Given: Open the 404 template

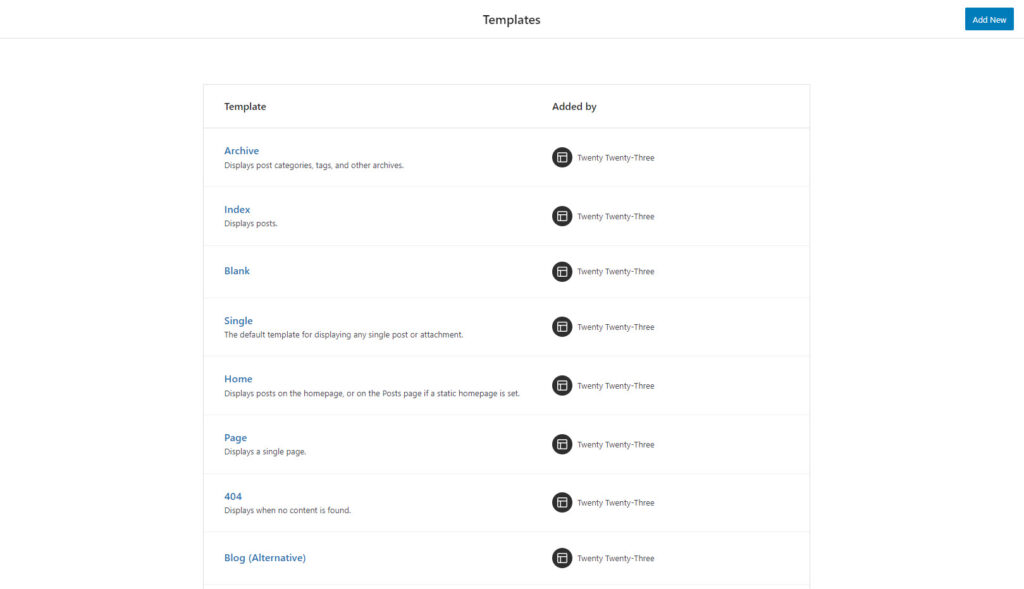Looking at the screenshot, I should pyautogui.click(x=233, y=496).
